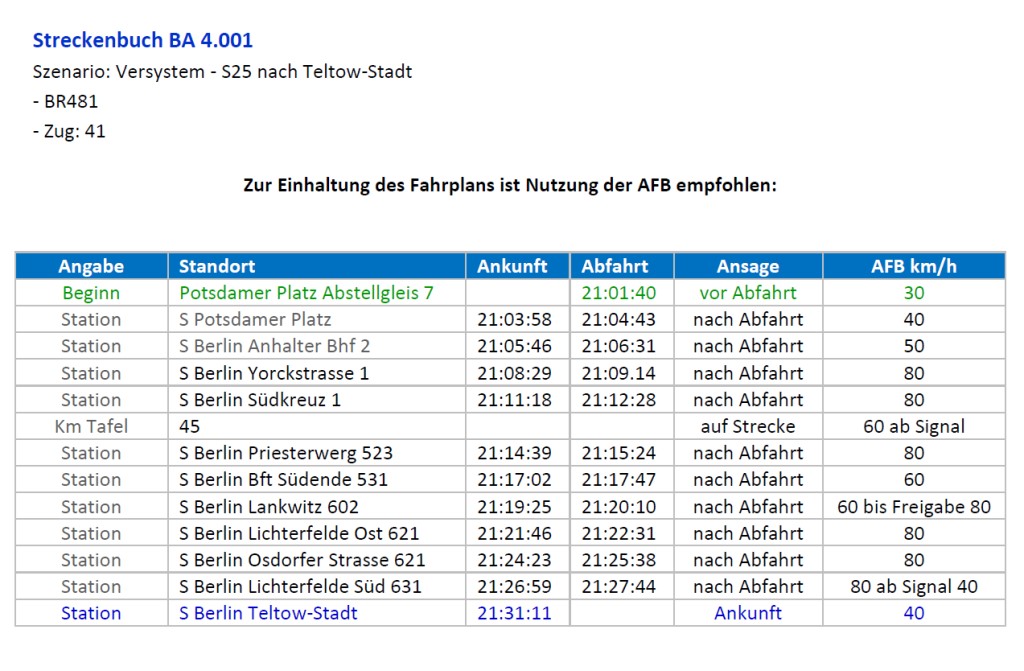Click the Km Tafel row label
The width and height of the screenshot is (1024, 671).
91,427
